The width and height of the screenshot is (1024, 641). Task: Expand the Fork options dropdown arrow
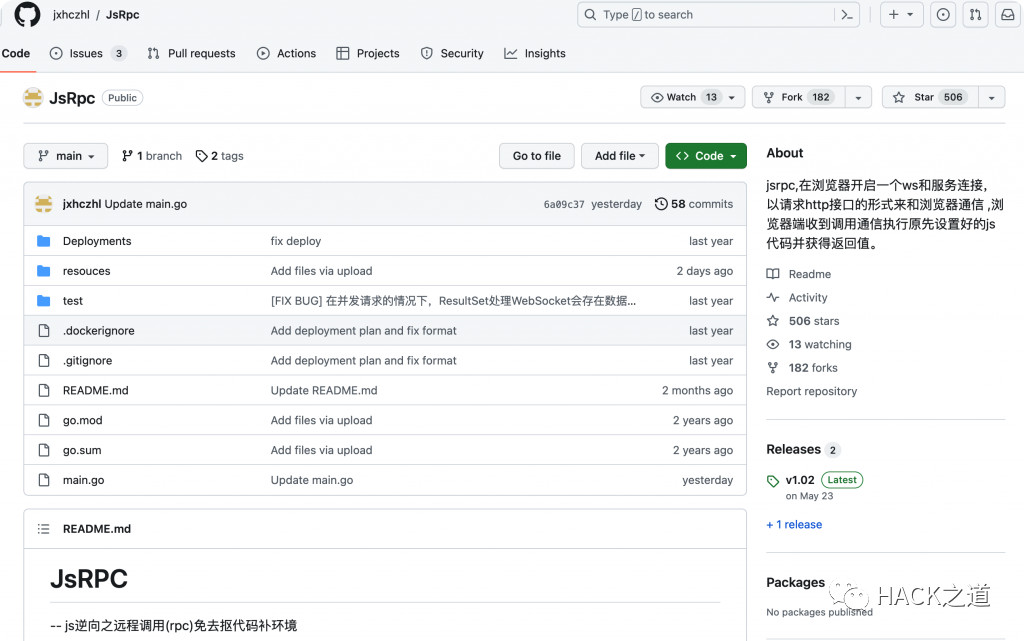tap(858, 97)
